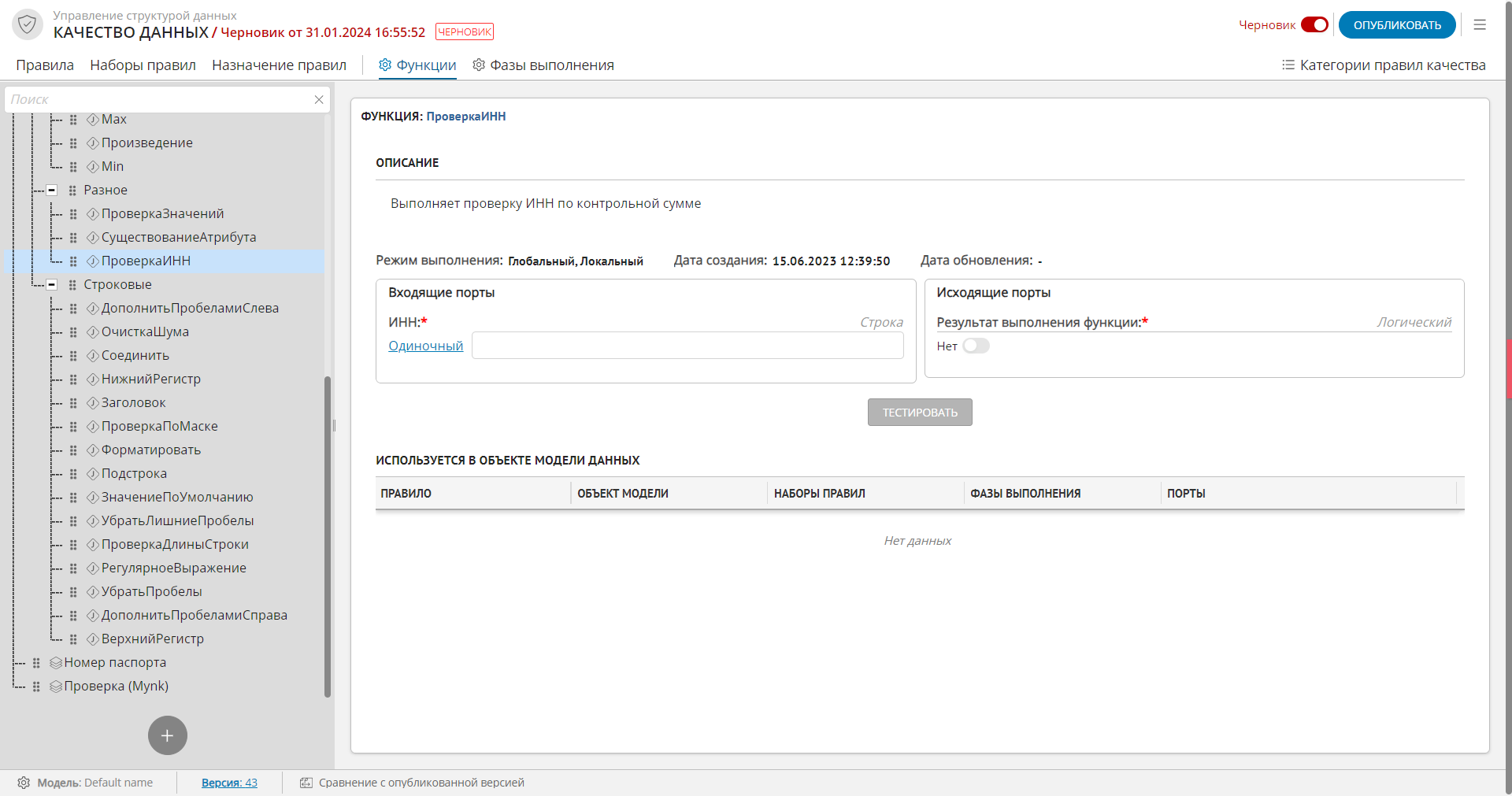Click the round plus add button
Viewport: 1512px width, 796px height.
168,735
